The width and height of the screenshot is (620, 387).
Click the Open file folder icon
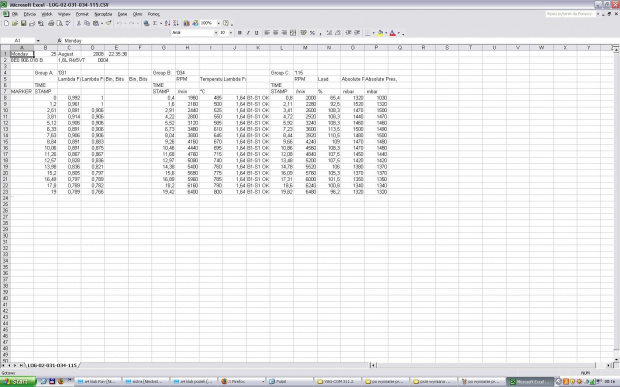point(15,23)
